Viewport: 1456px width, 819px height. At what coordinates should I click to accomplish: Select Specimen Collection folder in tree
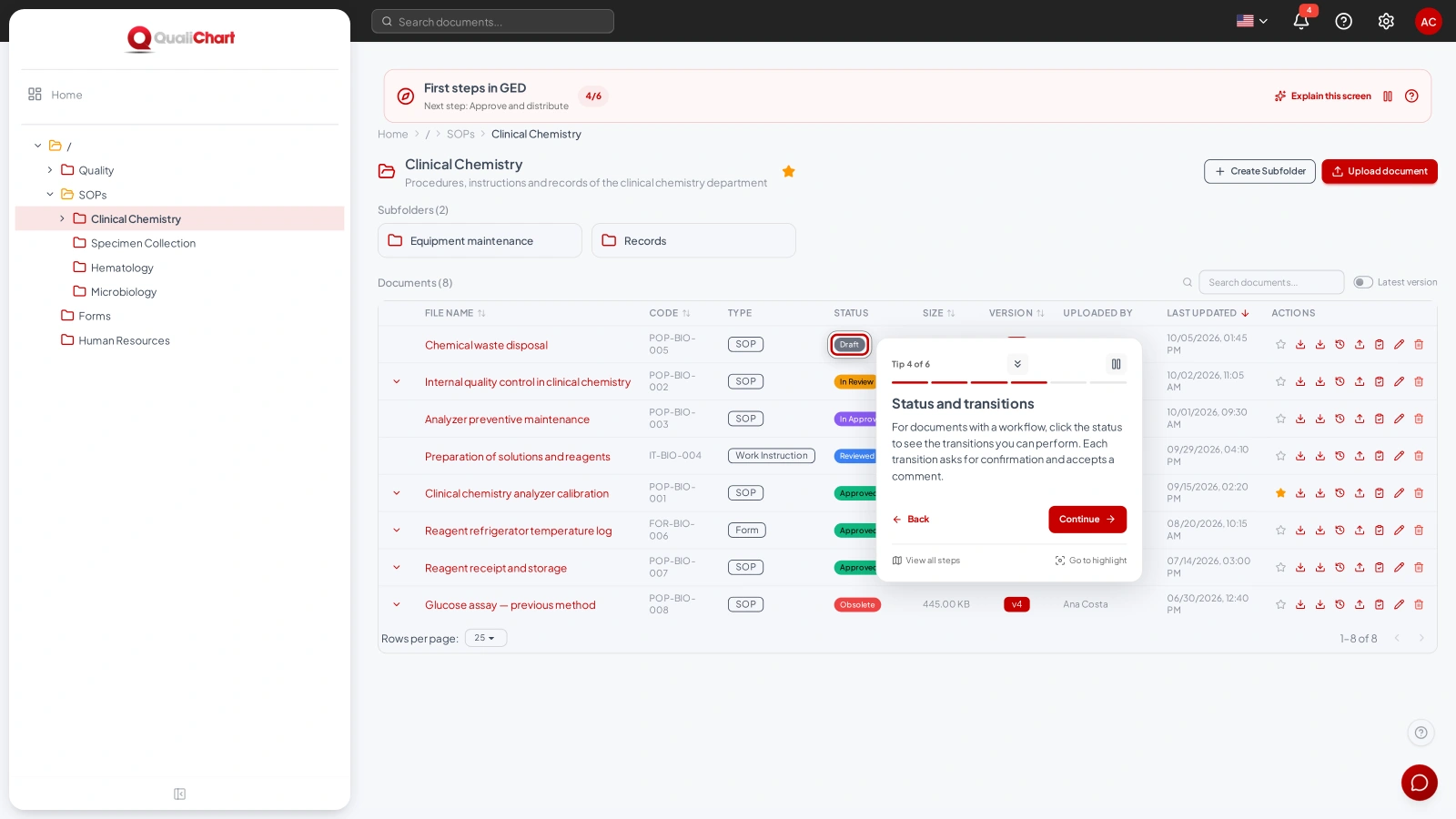[x=143, y=243]
